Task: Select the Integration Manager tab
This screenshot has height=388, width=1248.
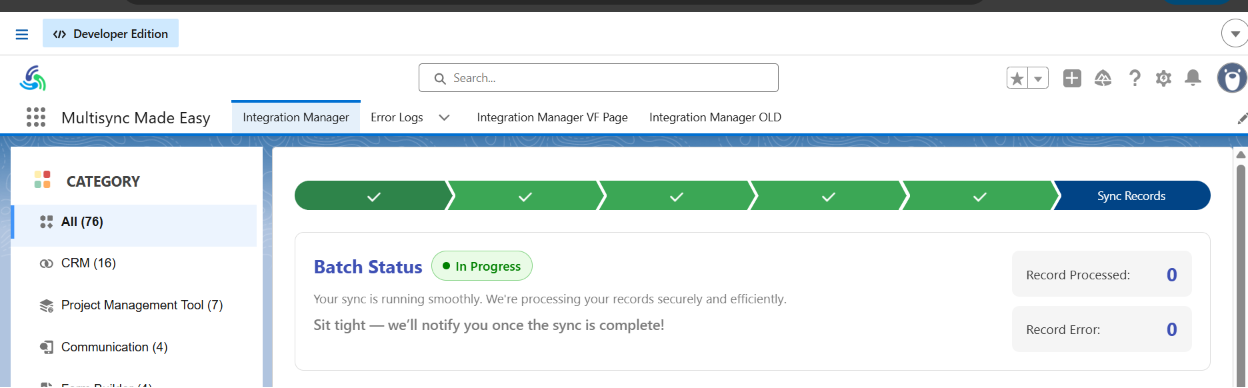Action: coord(296,117)
